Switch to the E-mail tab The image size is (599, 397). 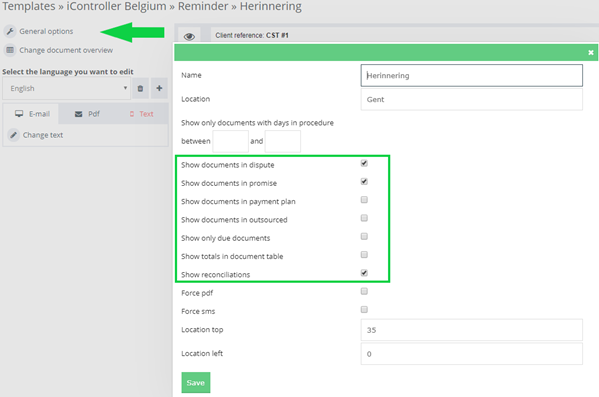32,114
